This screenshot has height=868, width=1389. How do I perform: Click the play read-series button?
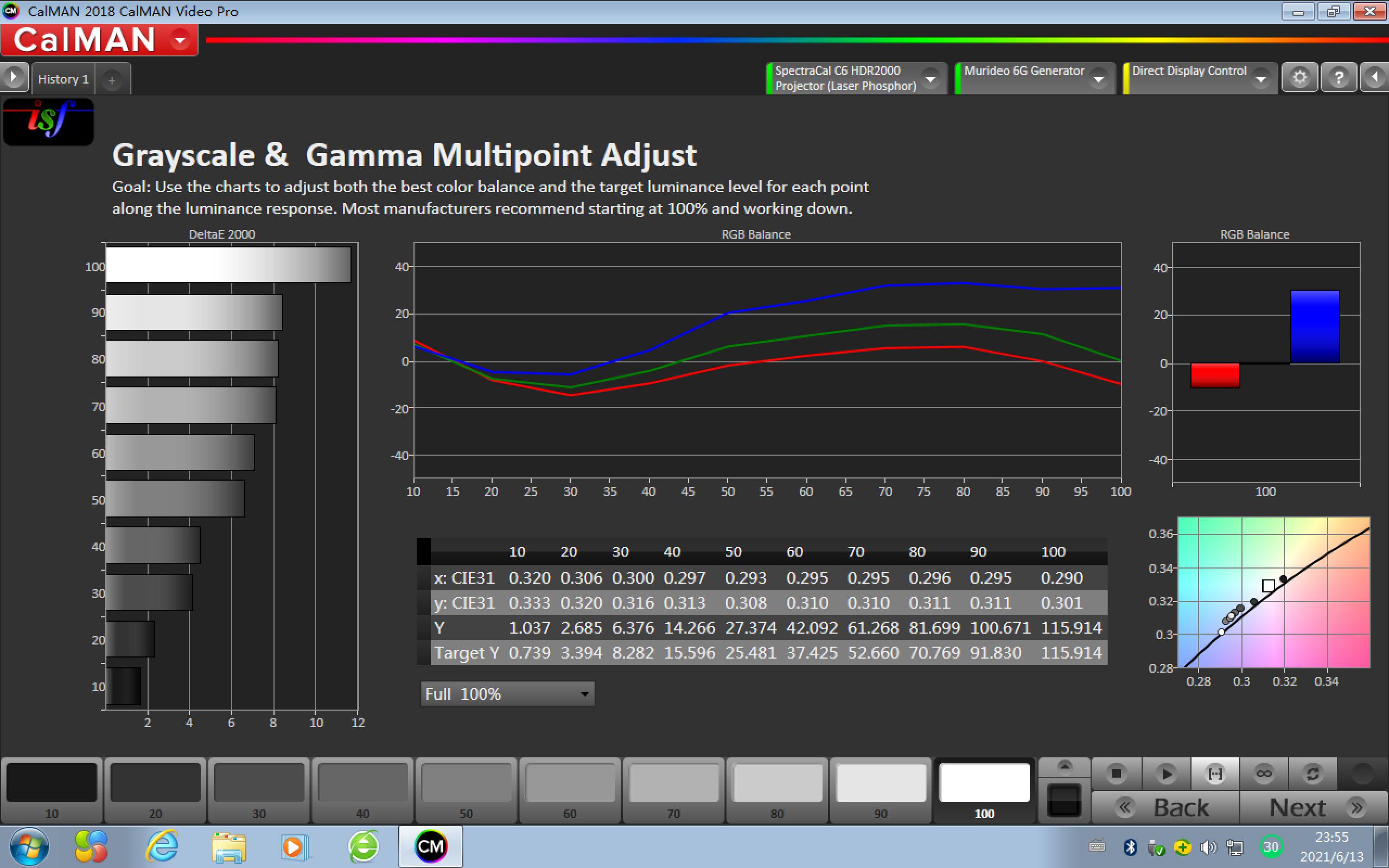pyautogui.click(x=1165, y=773)
